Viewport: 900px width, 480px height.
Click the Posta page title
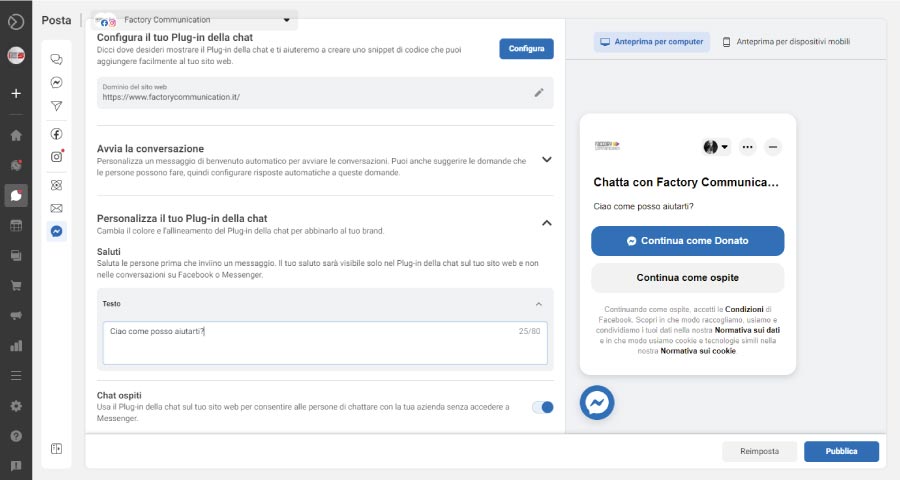[x=56, y=20]
